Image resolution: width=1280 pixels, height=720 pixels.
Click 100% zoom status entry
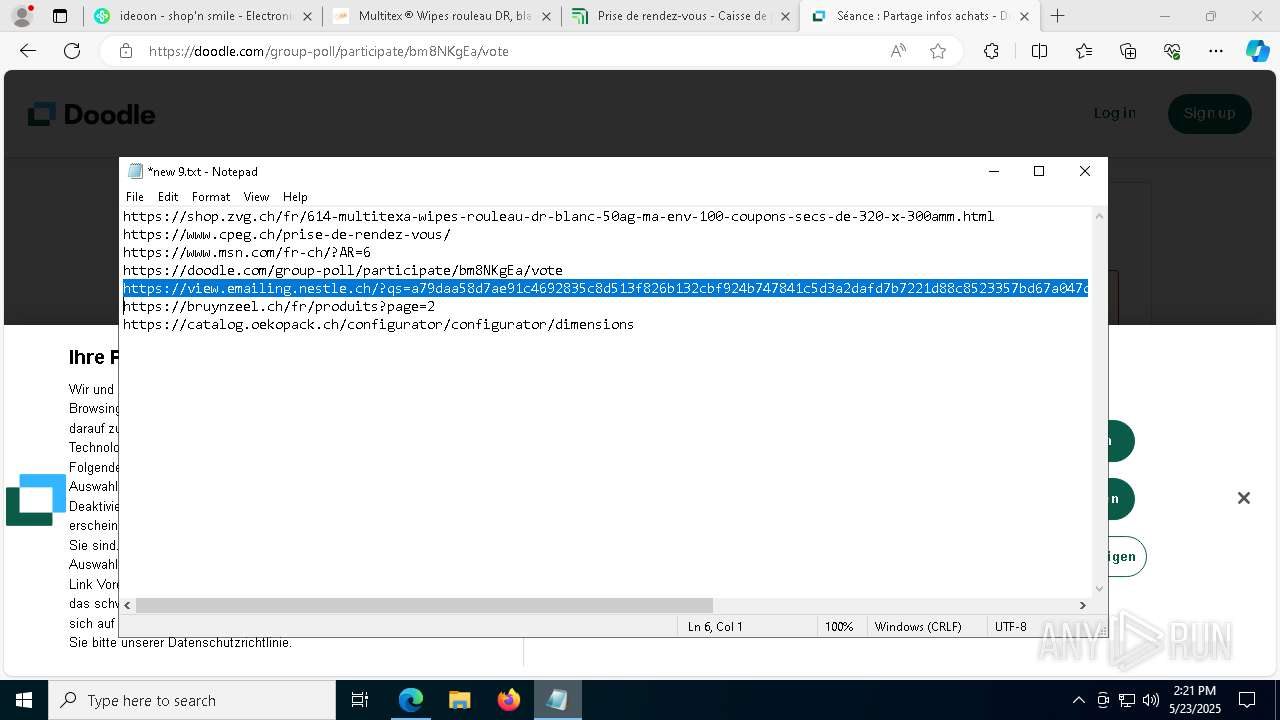(x=839, y=627)
